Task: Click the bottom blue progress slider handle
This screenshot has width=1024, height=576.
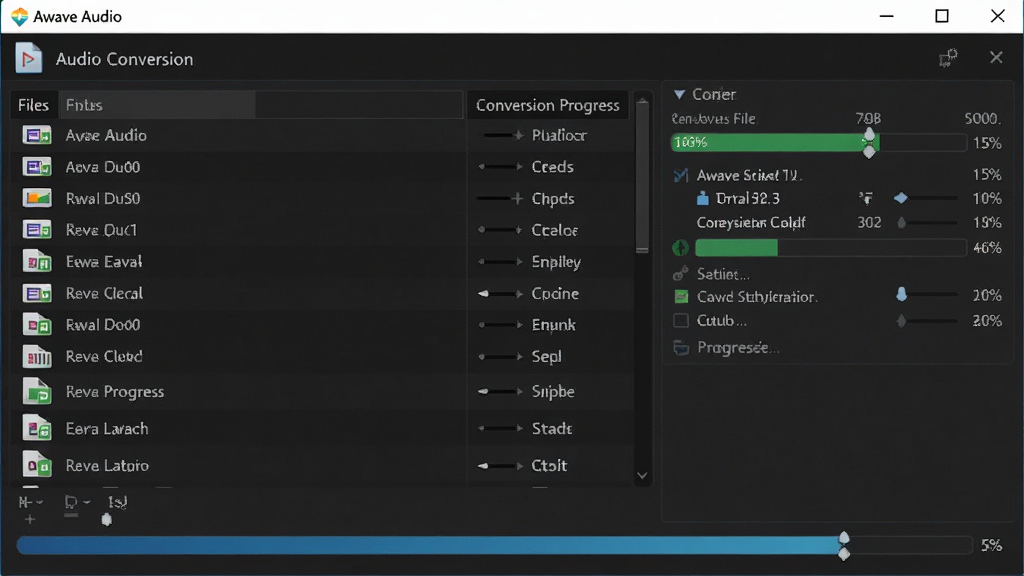Action: click(x=844, y=546)
